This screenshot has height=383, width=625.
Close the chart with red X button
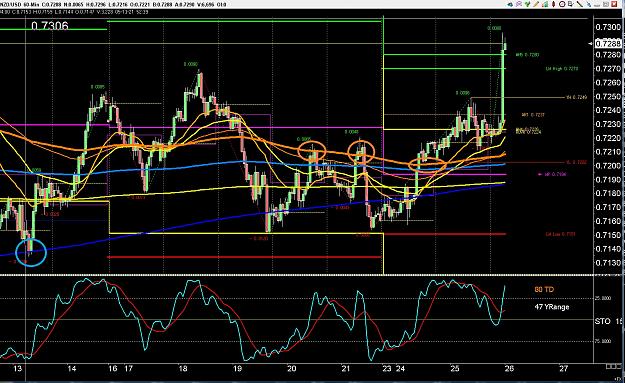[614, 4]
